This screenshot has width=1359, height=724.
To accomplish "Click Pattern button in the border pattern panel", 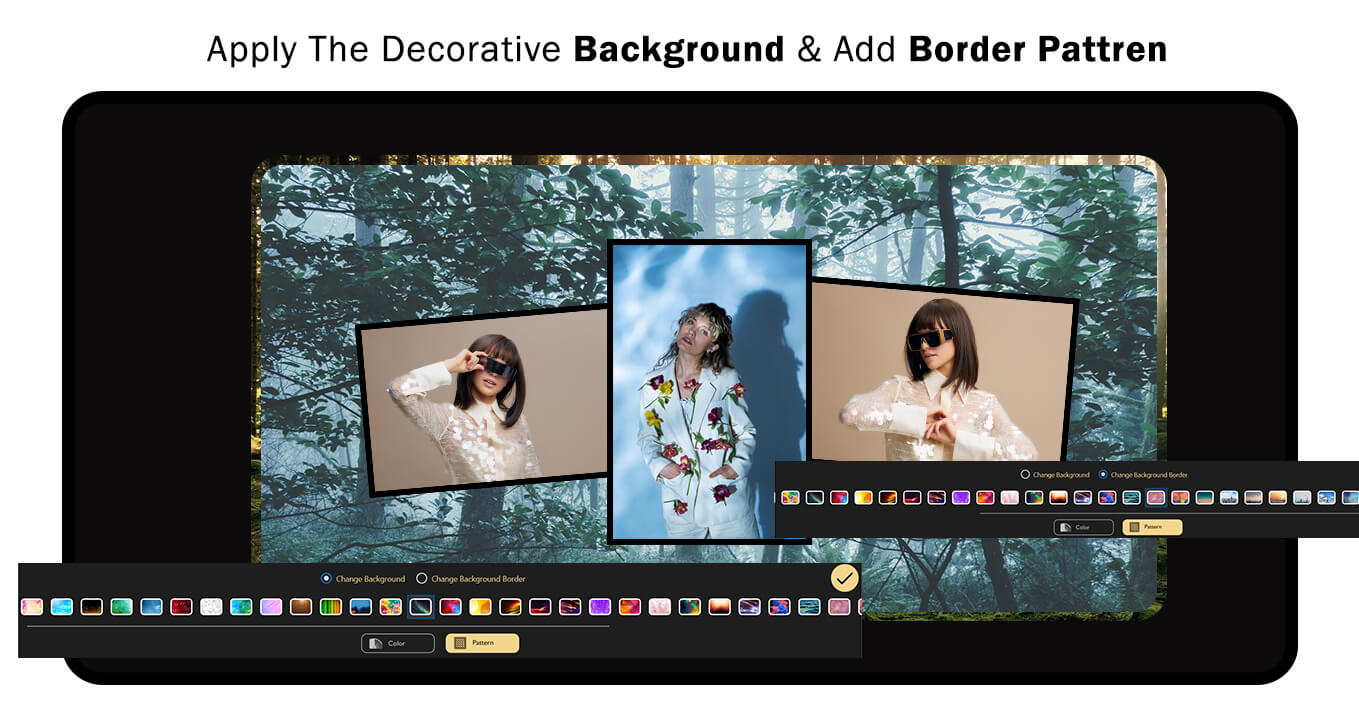I will (1152, 527).
